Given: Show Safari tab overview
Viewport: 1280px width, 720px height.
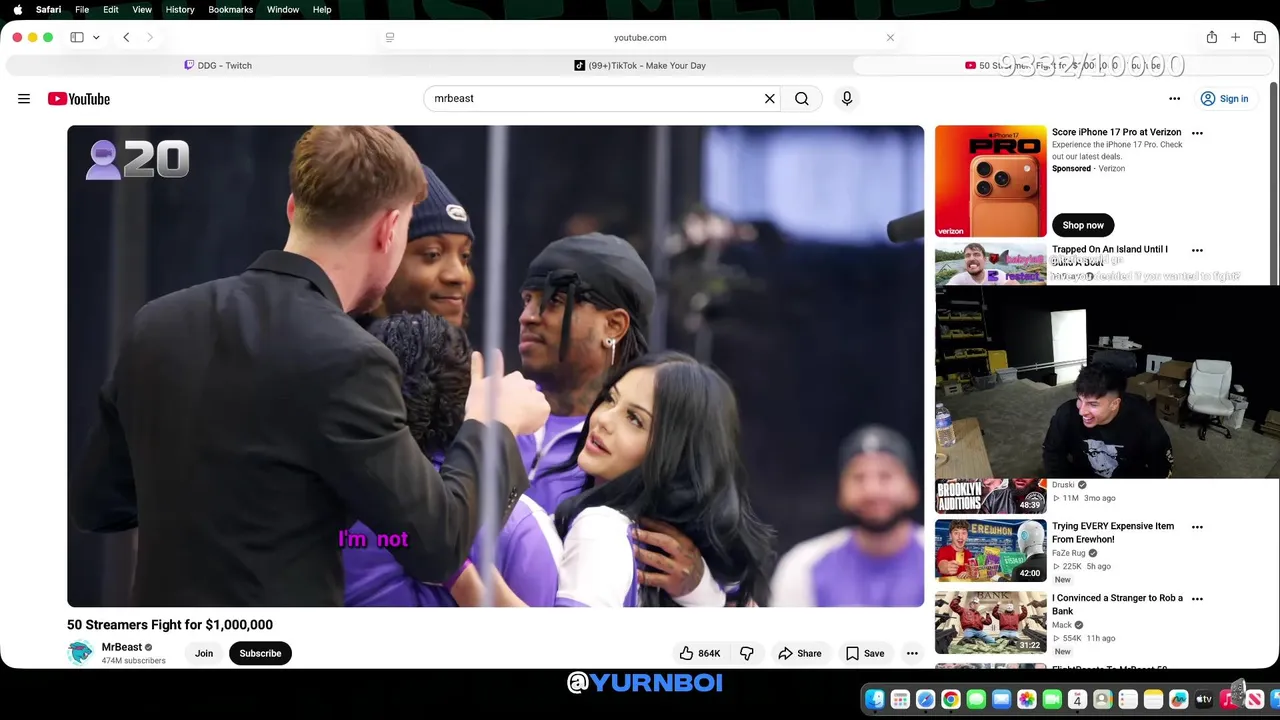Looking at the screenshot, I should point(1259,37).
